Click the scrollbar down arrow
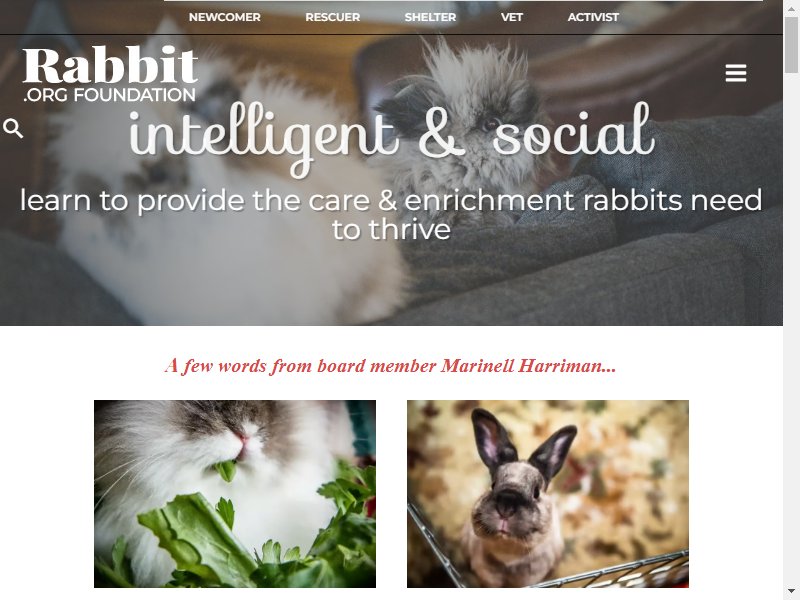The image size is (800, 600). pyautogui.click(x=791, y=592)
